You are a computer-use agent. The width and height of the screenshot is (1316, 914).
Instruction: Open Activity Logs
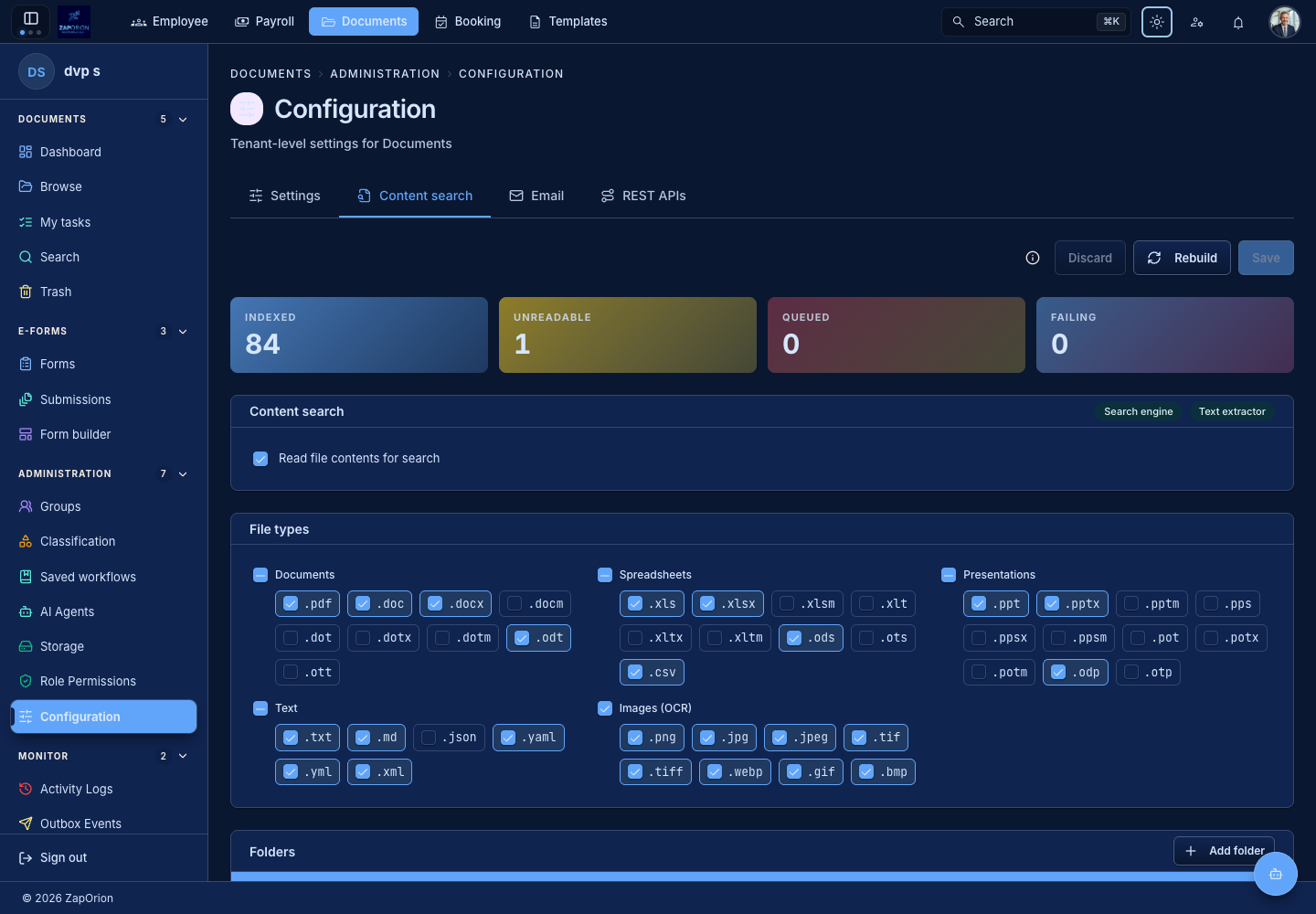(103, 789)
